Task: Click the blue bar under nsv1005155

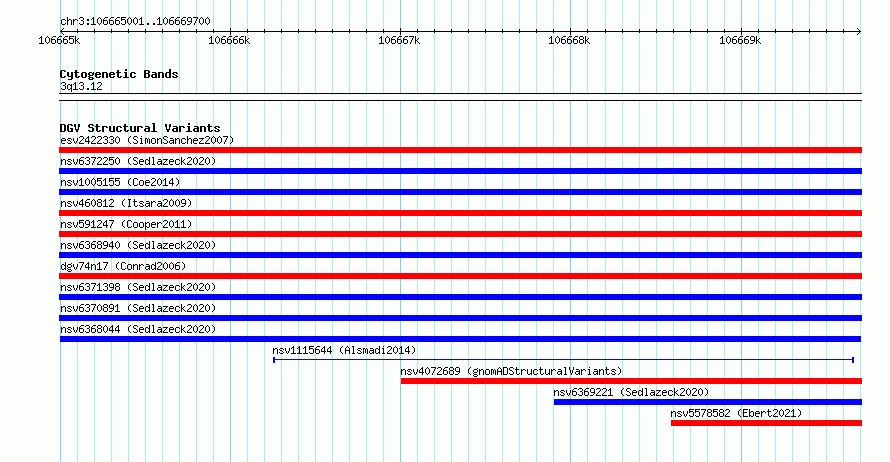Action: [x=460, y=192]
